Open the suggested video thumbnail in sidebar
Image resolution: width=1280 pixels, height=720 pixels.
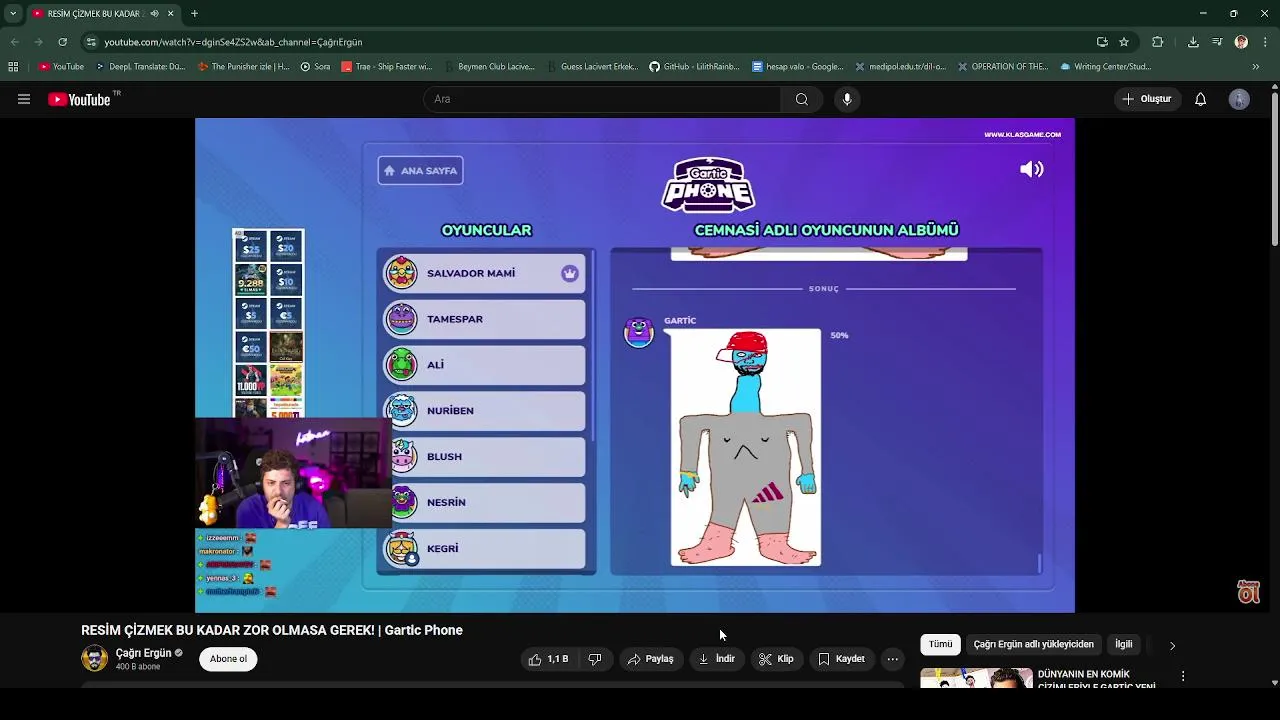pyautogui.click(x=976, y=678)
